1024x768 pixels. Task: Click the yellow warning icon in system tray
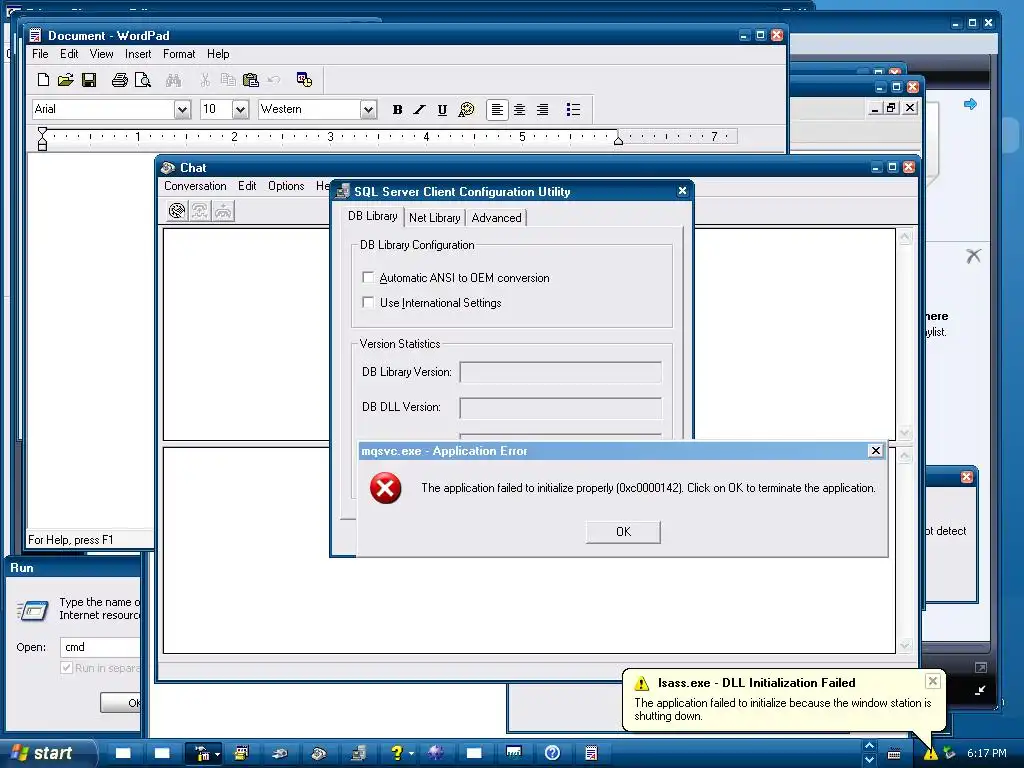(931, 754)
